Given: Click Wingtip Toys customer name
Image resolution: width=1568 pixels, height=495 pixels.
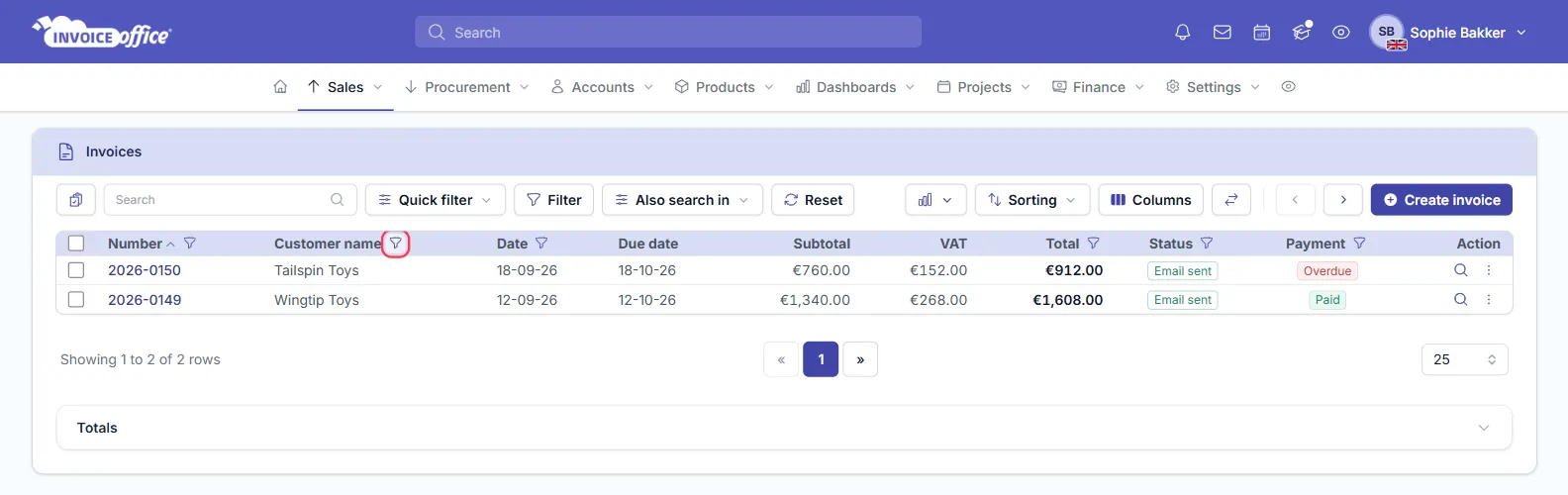Looking at the screenshot, I should (317, 299).
